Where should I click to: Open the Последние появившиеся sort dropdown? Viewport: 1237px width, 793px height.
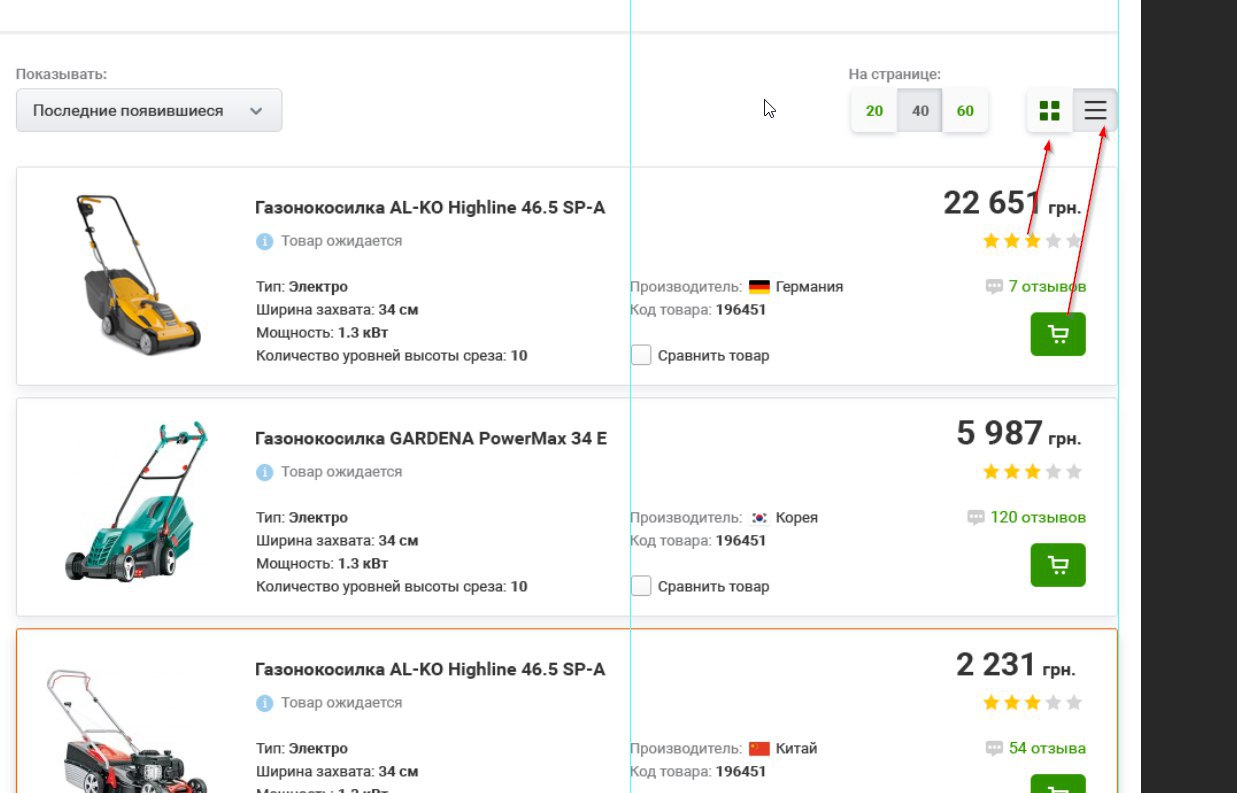tap(149, 110)
